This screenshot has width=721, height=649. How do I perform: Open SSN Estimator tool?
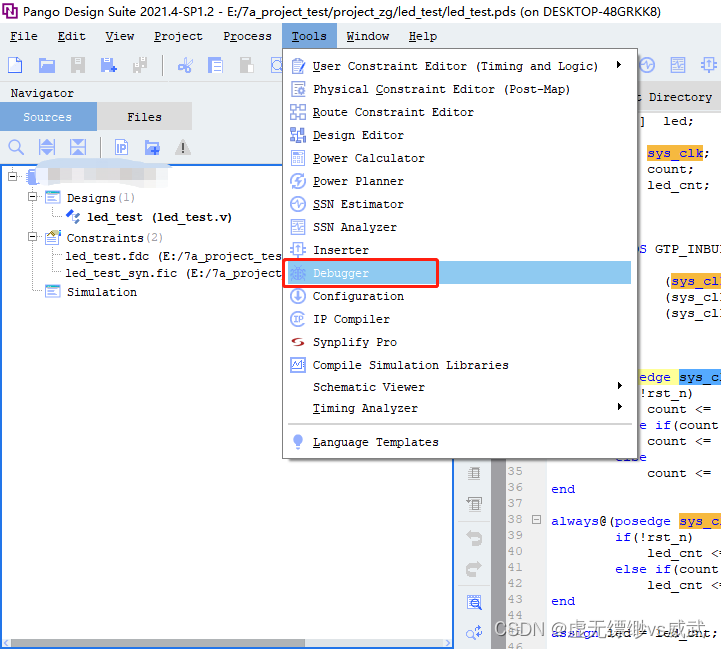[x=459, y=204]
